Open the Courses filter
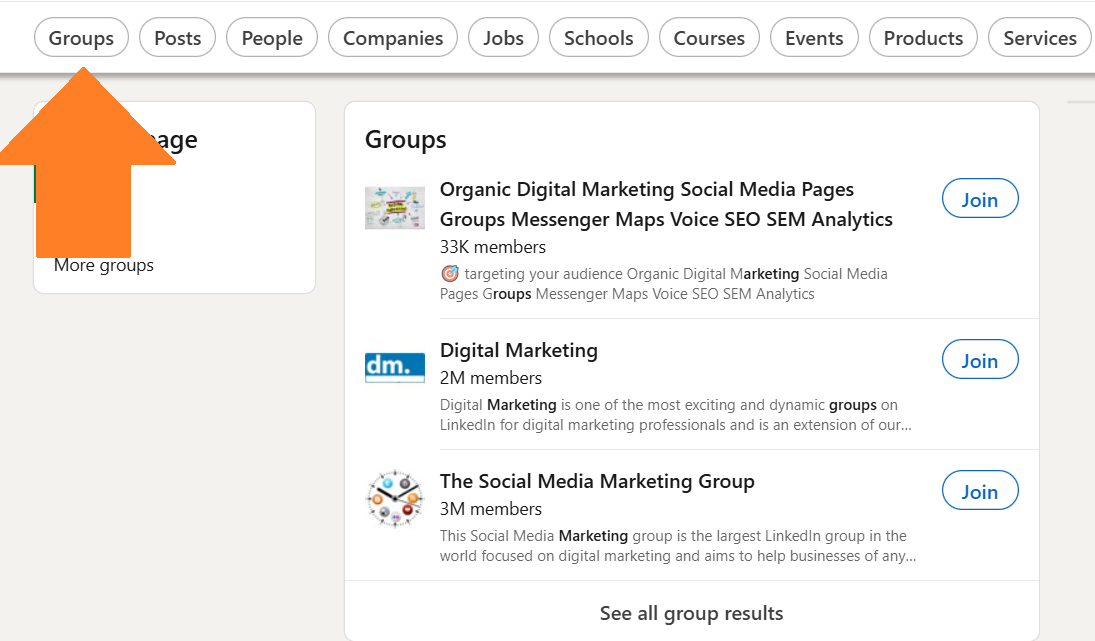Viewport: 1095px width, 641px height. pyautogui.click(x=709, y=38)
